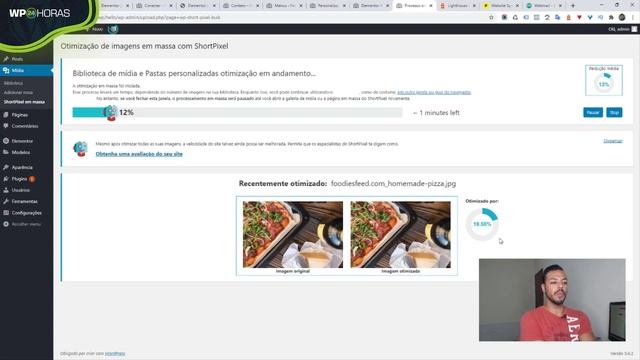Viewport: 640px width, 360px height.
Task: Click the ShortPixel icon in the admin bar
Action: (x=113, y=29)
